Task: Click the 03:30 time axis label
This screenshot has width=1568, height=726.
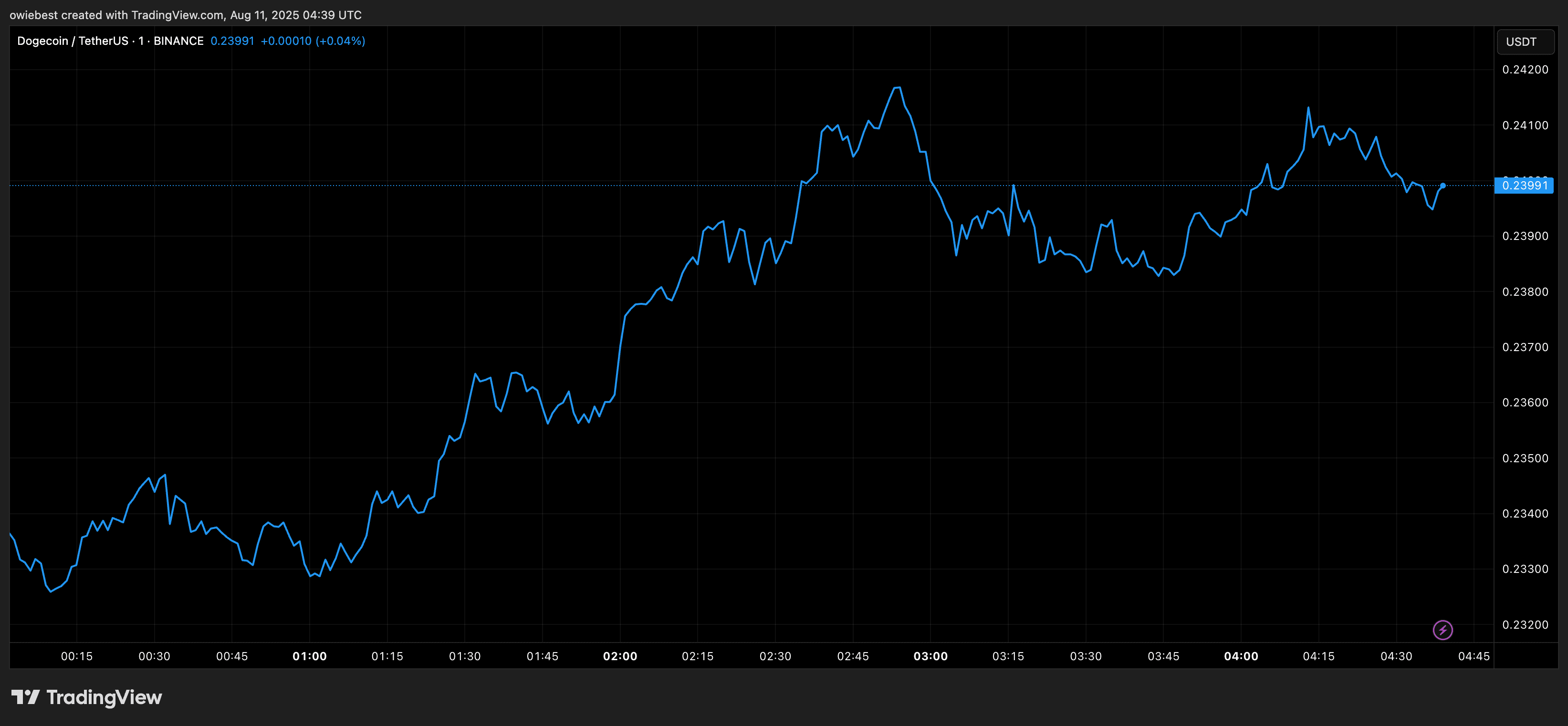Action: (1086, 656)
